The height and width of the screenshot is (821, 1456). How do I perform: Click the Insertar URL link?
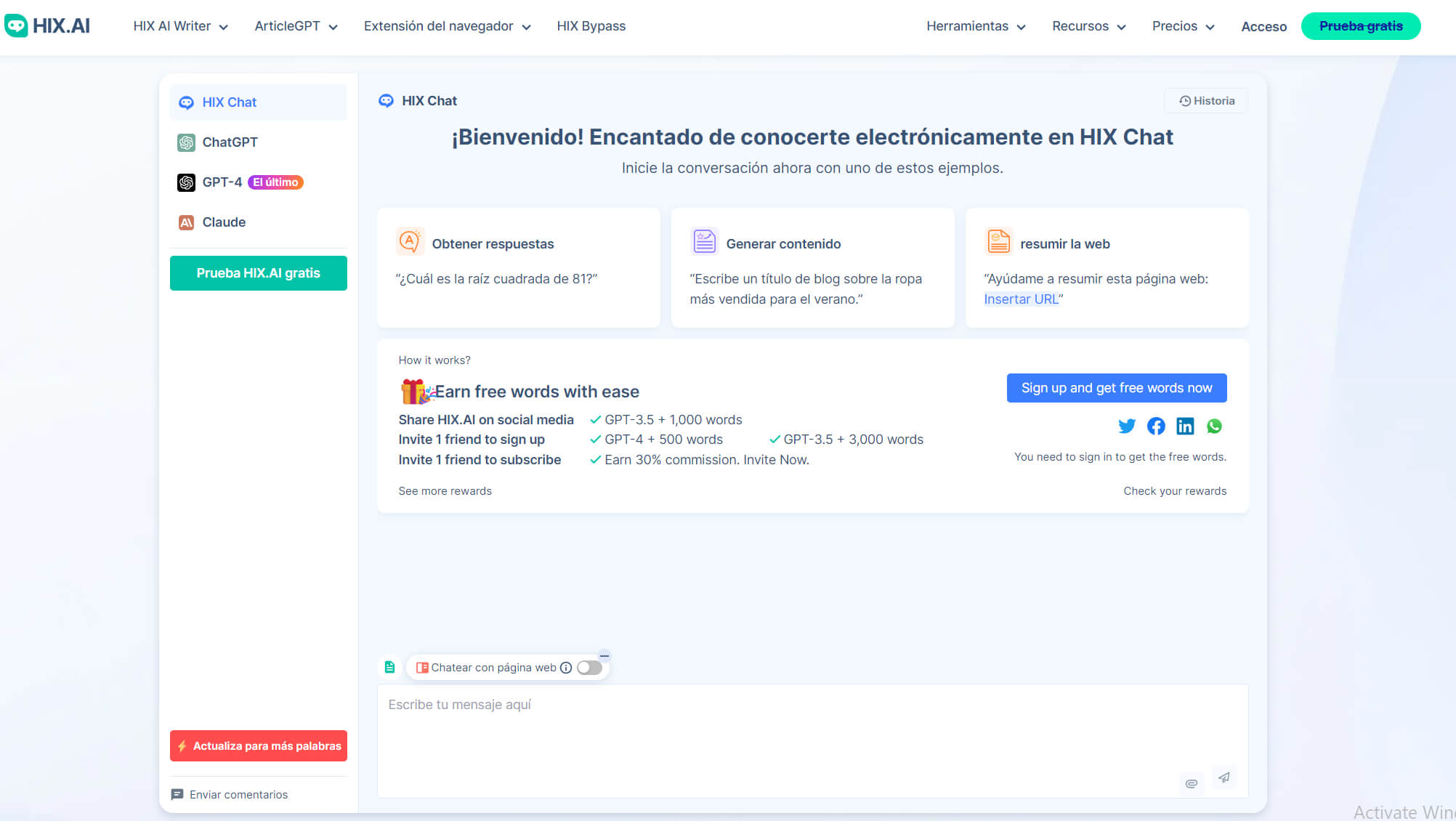click(1021, 299)
